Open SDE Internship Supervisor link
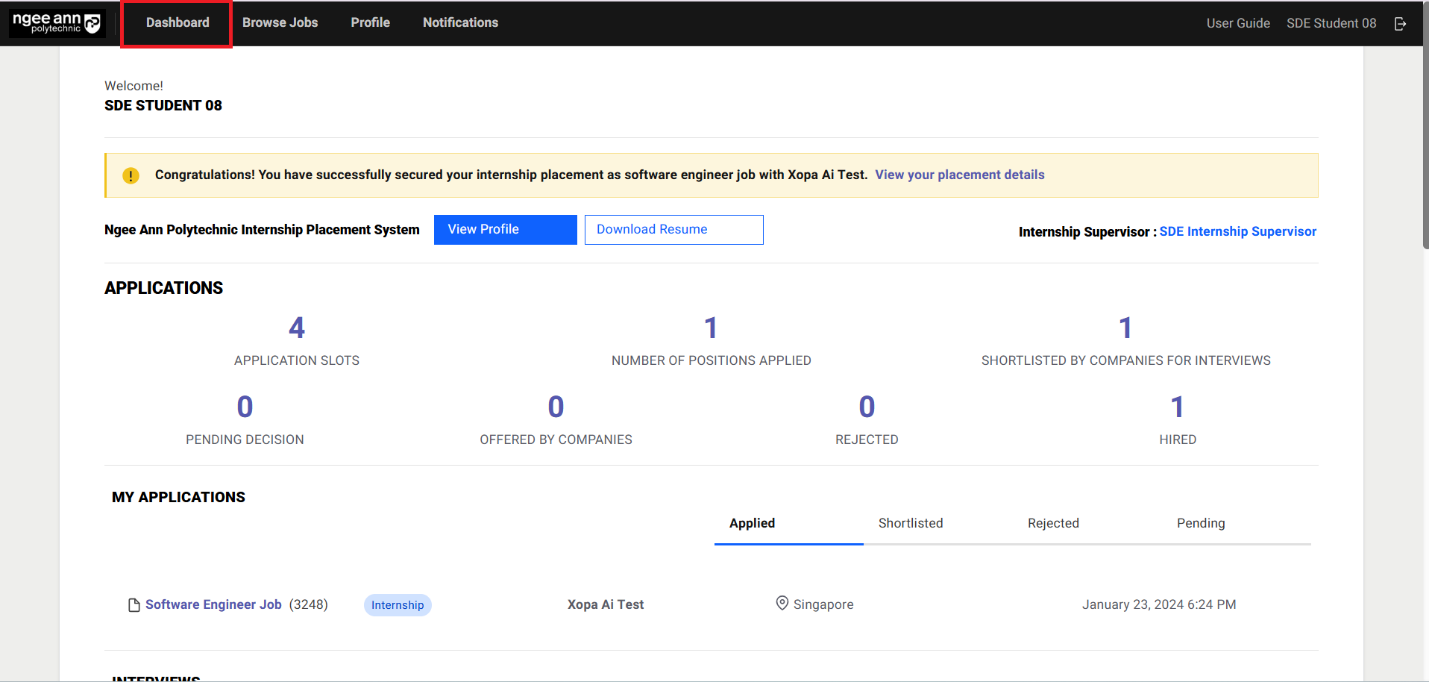1429x682 pixels. pos(1237,232)
